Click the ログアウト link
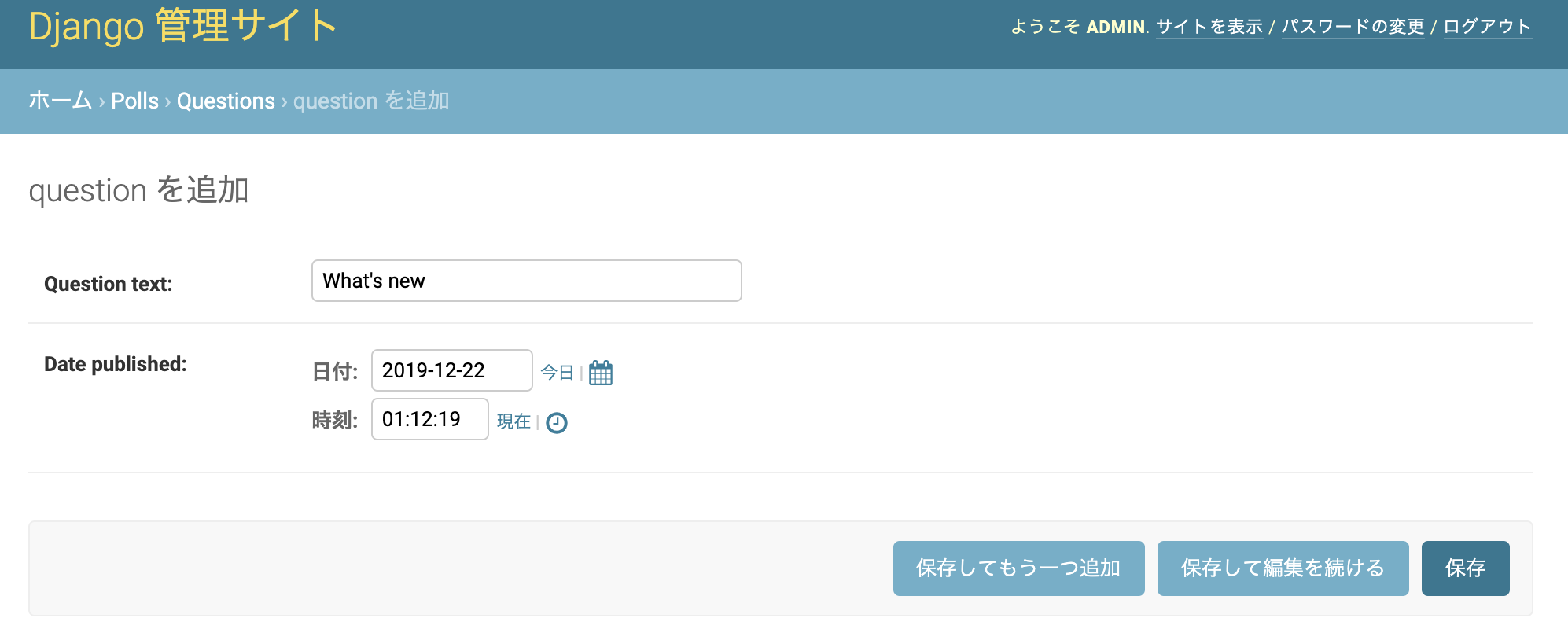 point(1488,27)
